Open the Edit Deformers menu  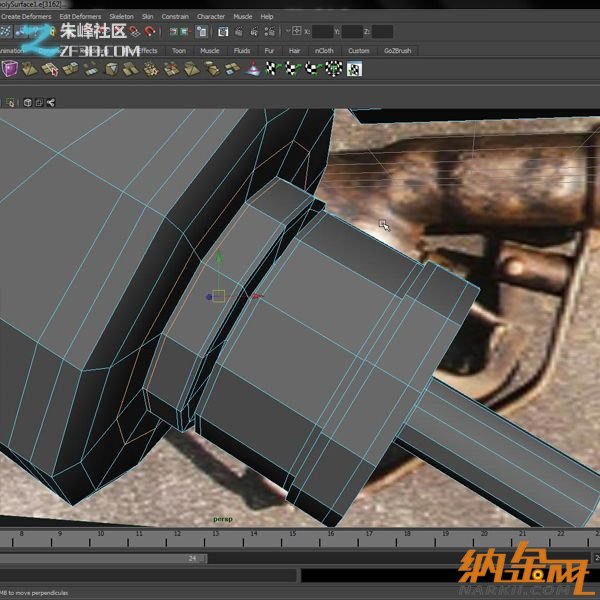coord(79,17)
